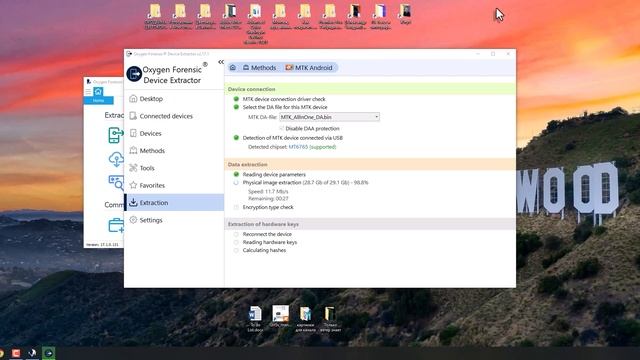Open rightmost folder among bottom desktop icons
The height and width of the screenshot is (360, 640).
coord(330,319)
